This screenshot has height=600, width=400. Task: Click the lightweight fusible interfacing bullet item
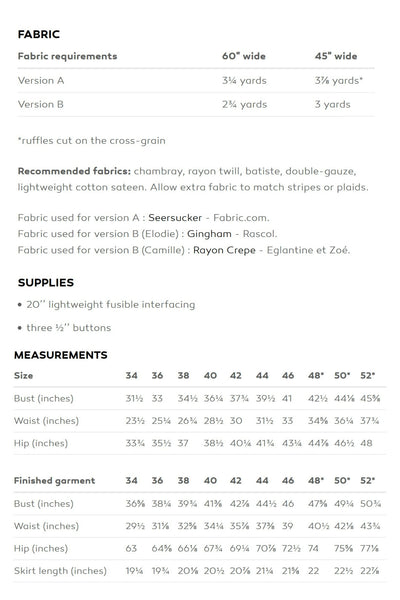click(x=106, y=305)
